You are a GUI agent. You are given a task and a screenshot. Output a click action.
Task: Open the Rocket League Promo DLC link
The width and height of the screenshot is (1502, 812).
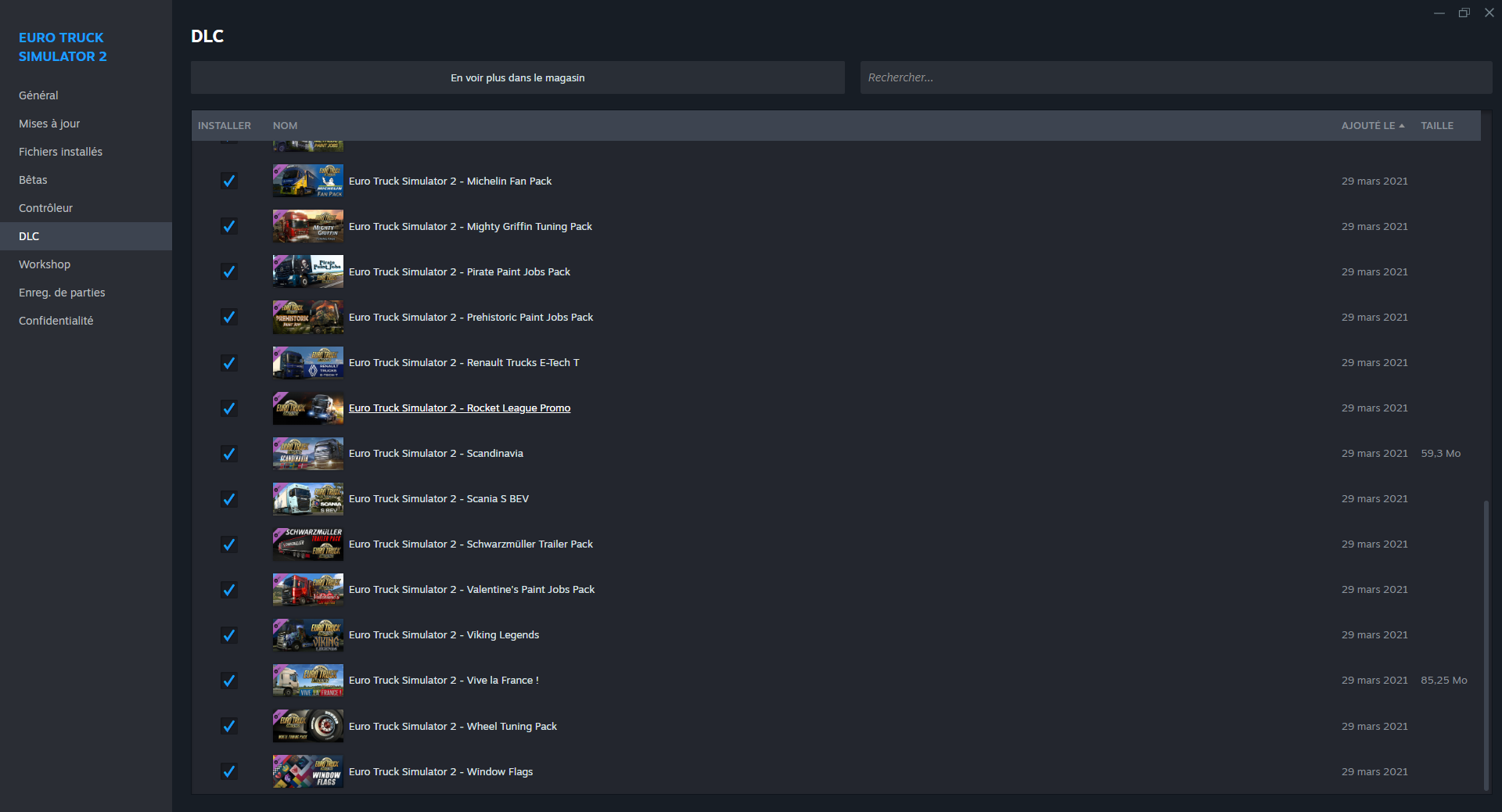point(459,408)
